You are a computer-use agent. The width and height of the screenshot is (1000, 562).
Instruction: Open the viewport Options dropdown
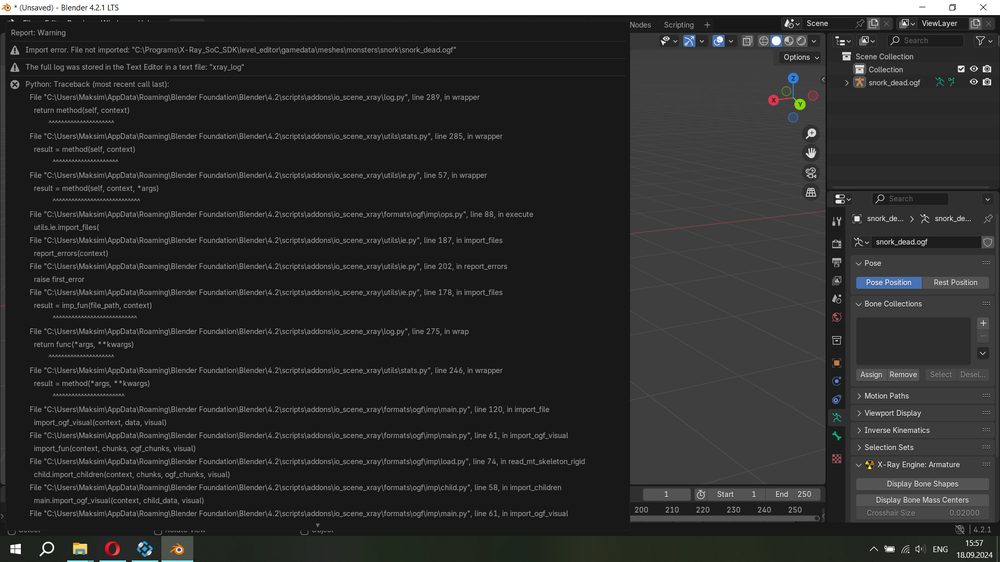click(x=800, y=57)
